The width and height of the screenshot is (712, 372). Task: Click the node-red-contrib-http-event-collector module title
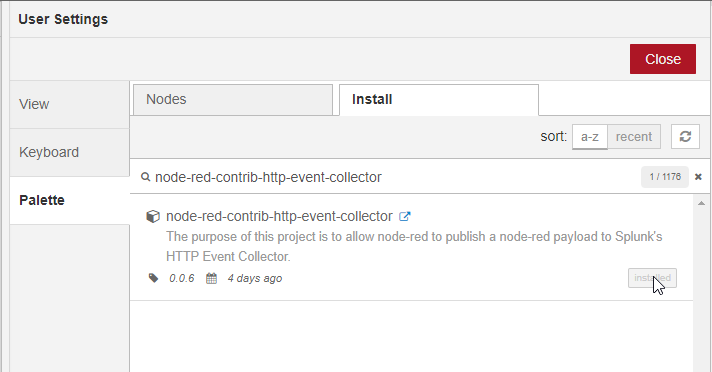click(279, 216)
